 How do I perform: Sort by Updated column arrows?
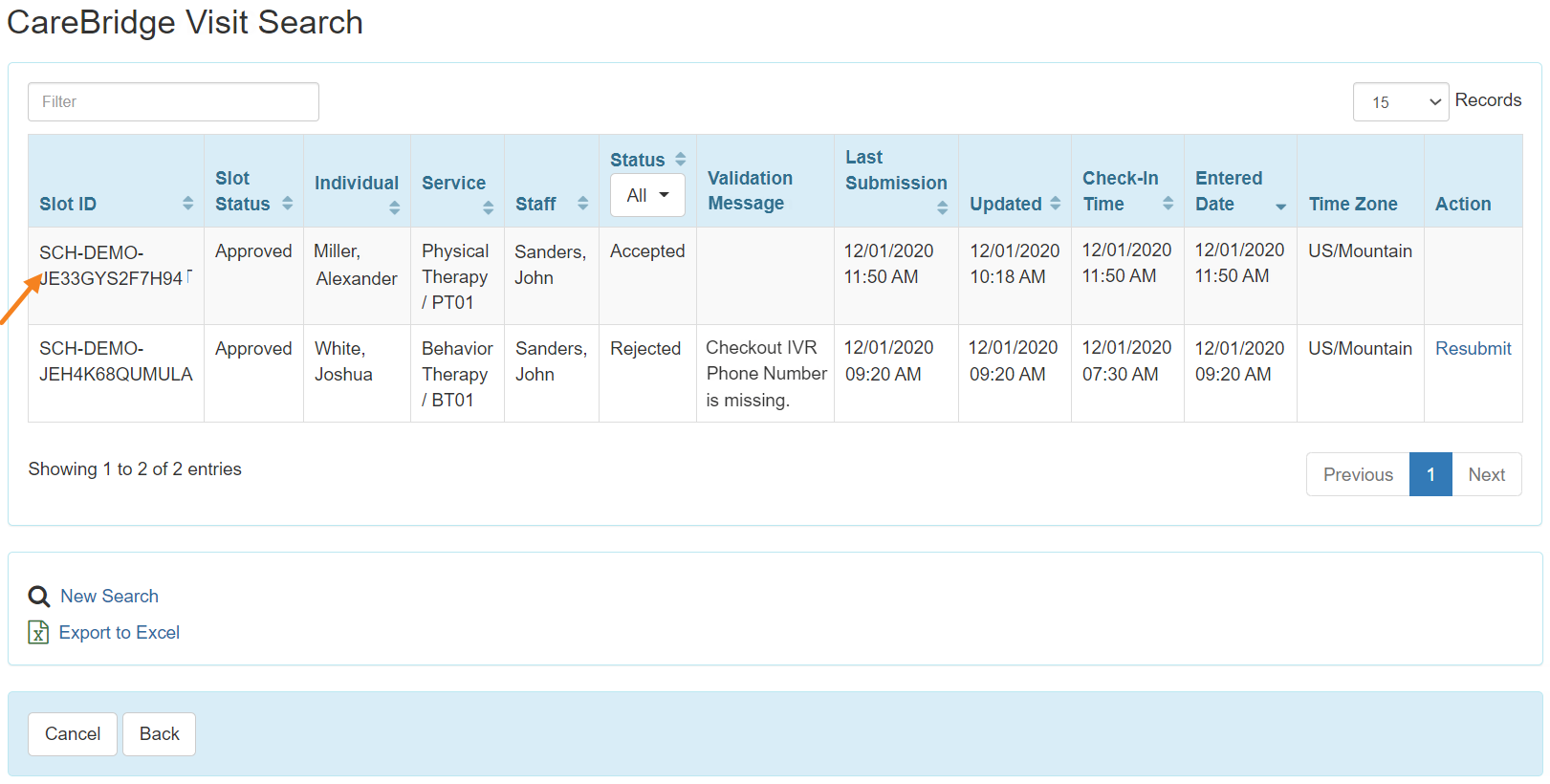1055,204
